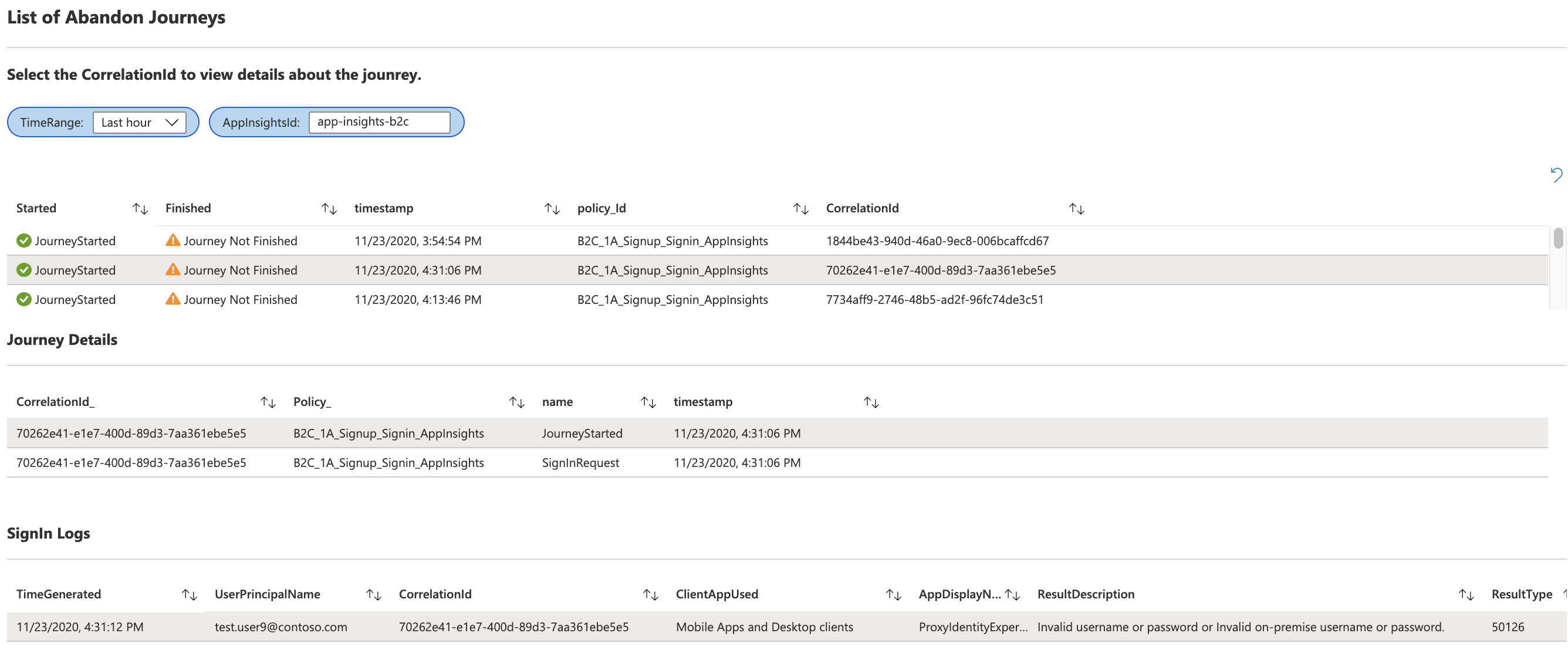
Task: Sort by the Started column arrows
Action: pyautogui.click(x=140, y=209)
